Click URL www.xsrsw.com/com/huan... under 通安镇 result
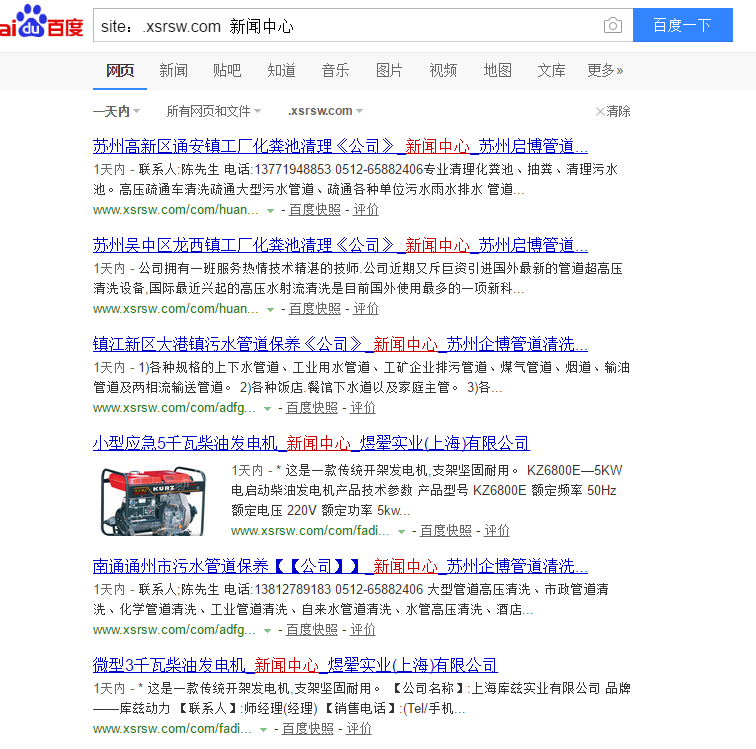This screenshot has width=756, height=749. (x=176, y=210)
